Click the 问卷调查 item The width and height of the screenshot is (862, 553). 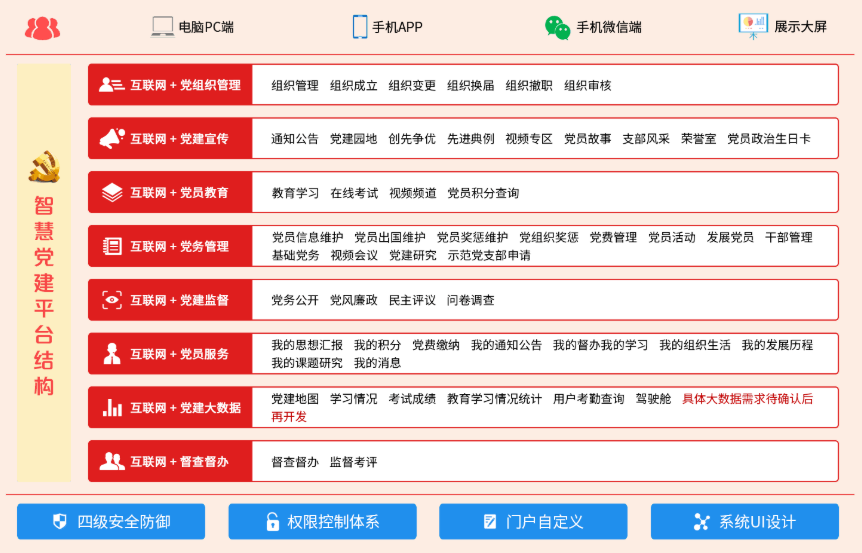pyautogui.click(x=471, y=300)
